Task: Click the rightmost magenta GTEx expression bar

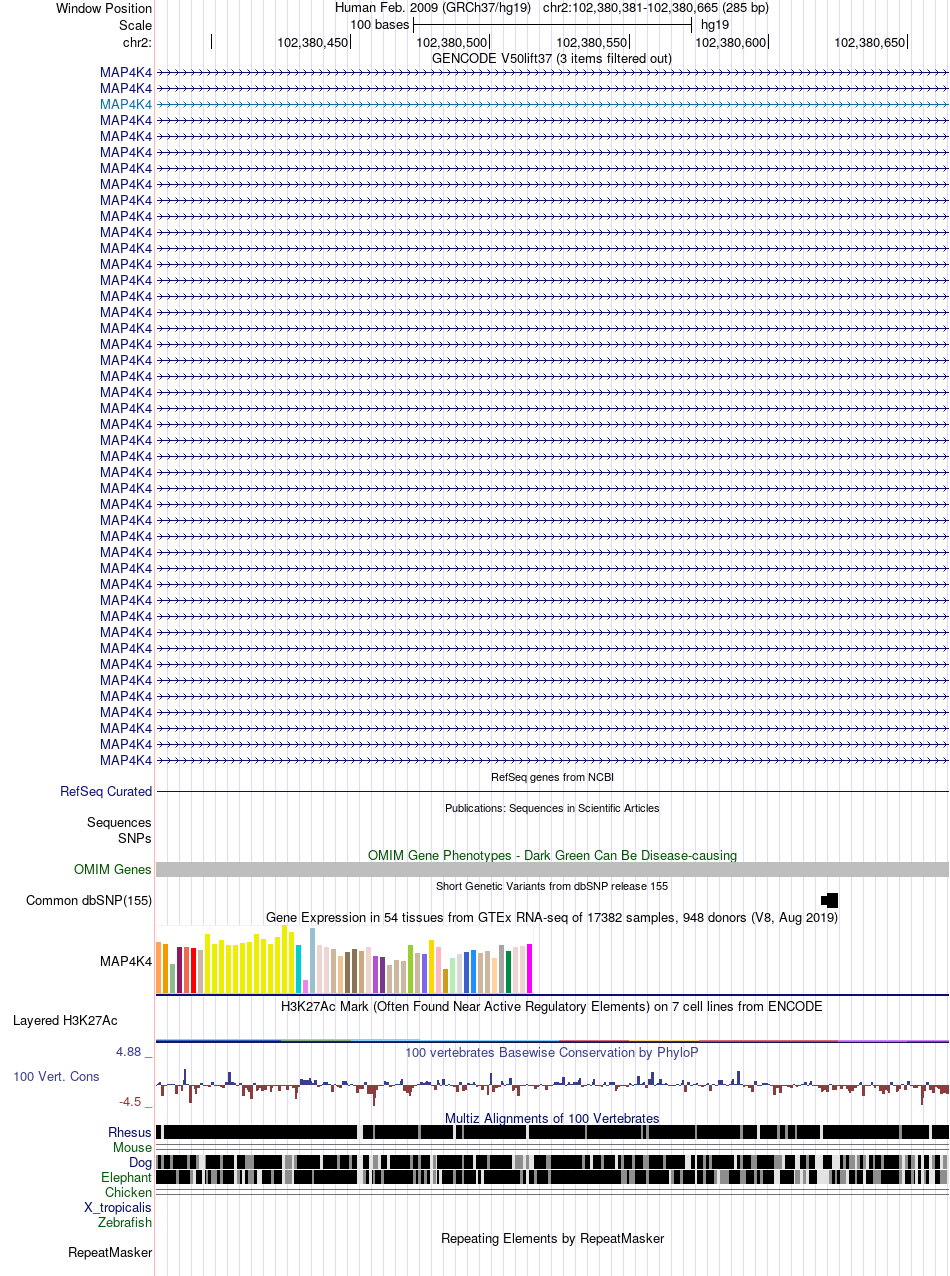Action: click(529, 968)
